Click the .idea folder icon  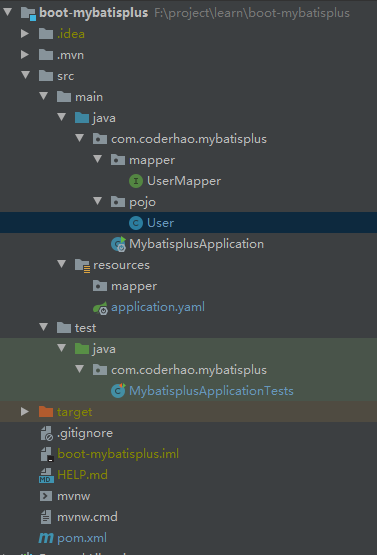tap(46, 34)
